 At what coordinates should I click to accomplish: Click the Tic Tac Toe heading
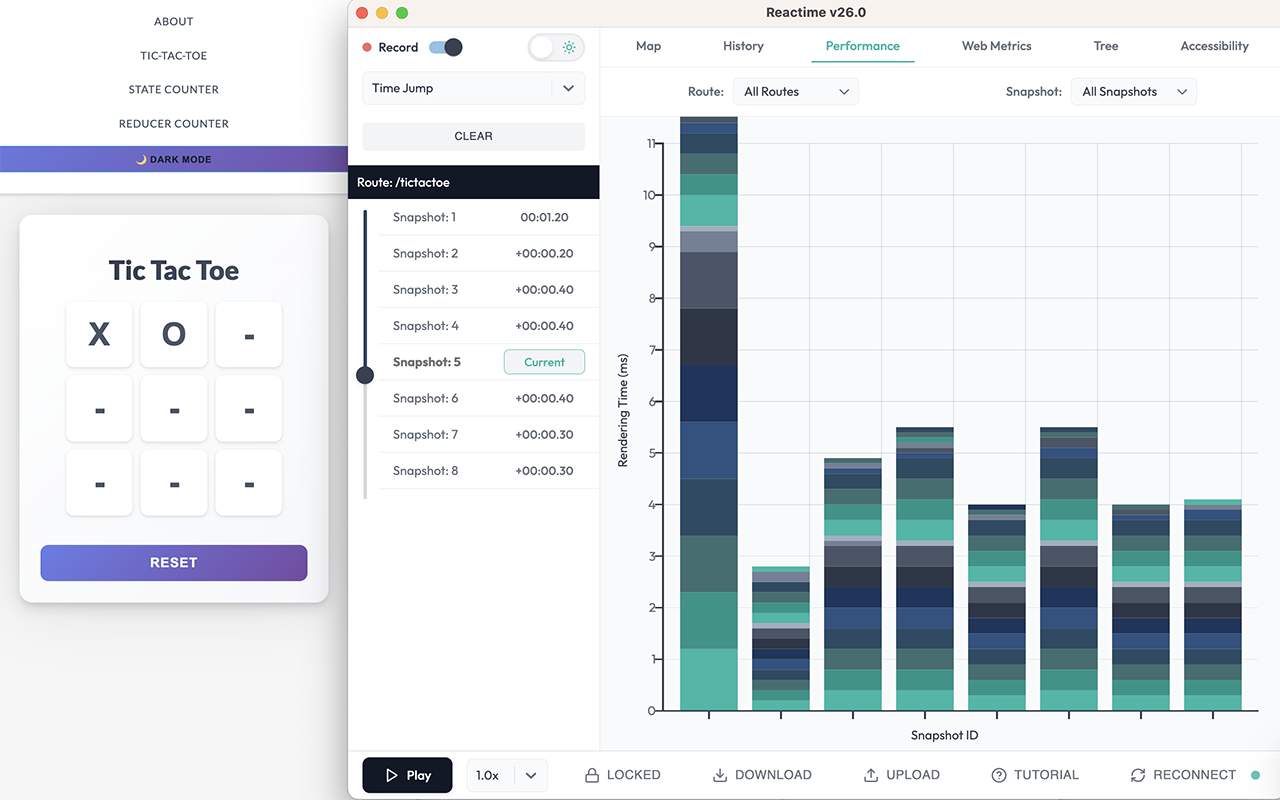point(174,271)
